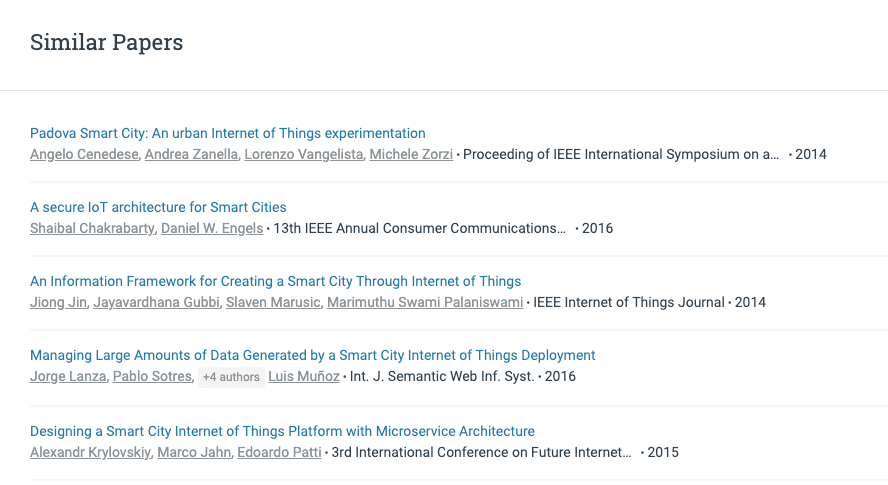This screenshot has height=485, width=888.
Task: Open author Angelo Cenedese's profile
Action: (84, 154)
